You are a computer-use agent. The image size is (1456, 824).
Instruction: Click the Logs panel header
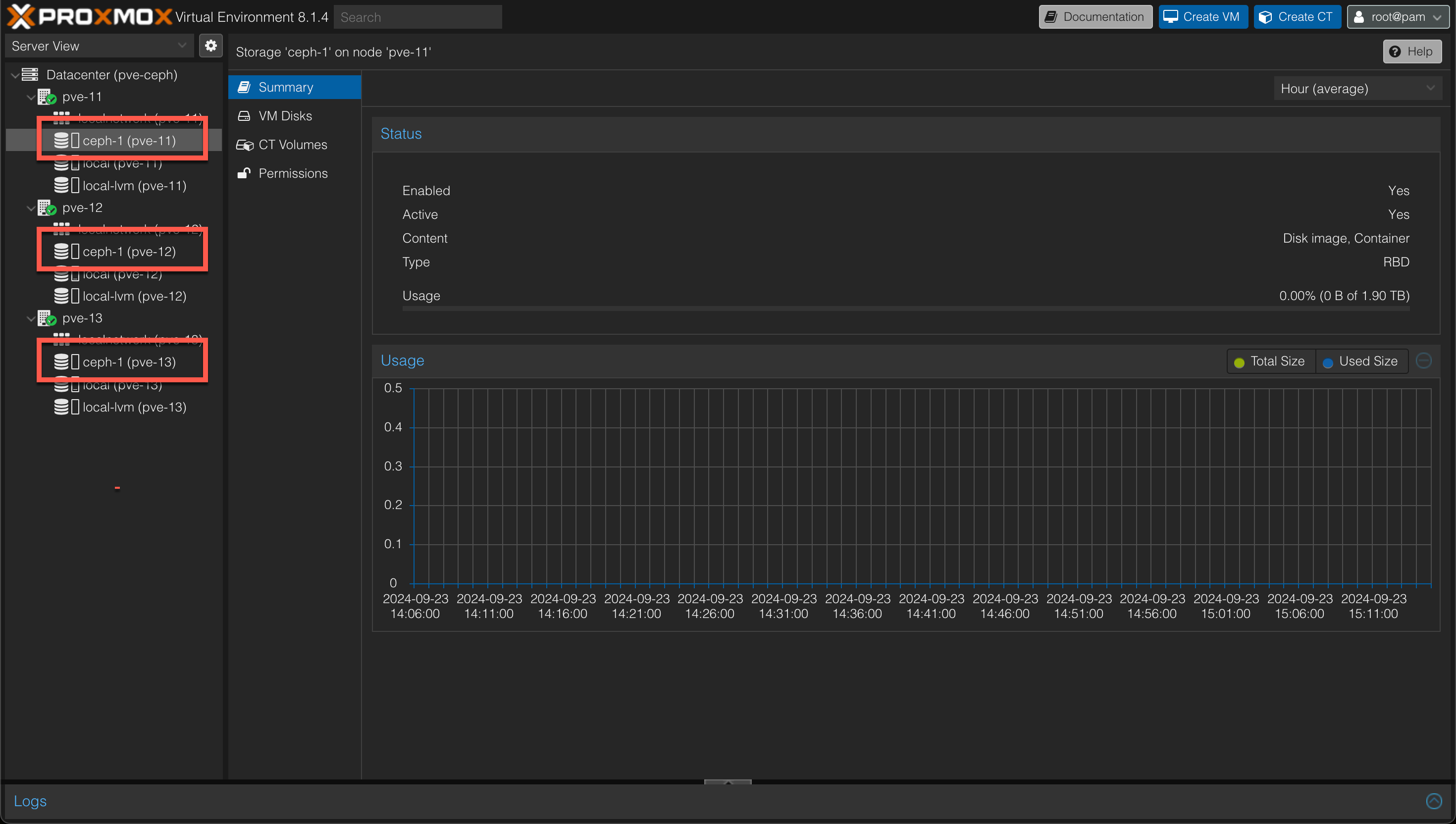(x=728, y=801)
